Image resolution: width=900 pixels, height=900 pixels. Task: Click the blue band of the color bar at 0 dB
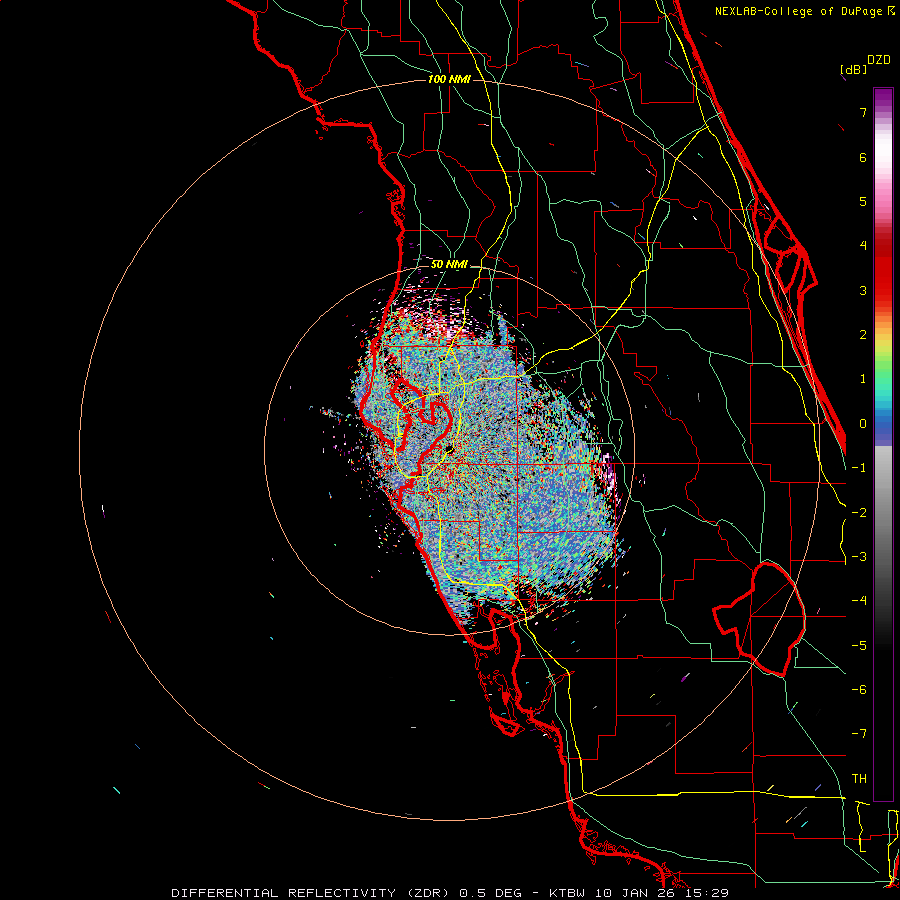coord(883,424)
